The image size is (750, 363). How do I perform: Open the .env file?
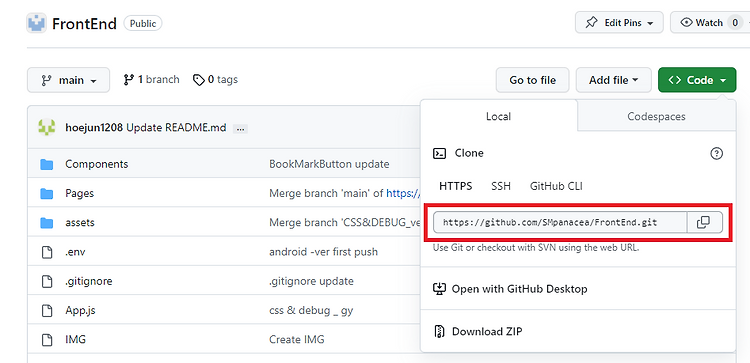[75, 252]
